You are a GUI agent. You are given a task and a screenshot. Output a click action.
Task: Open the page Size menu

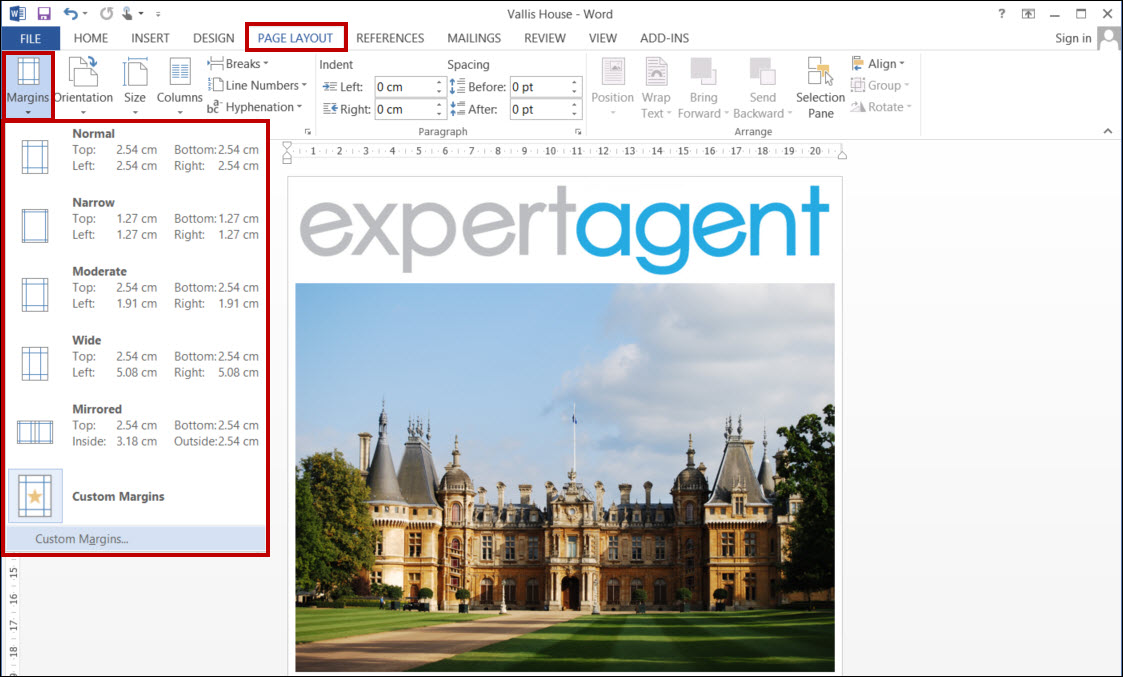point(135,85)
